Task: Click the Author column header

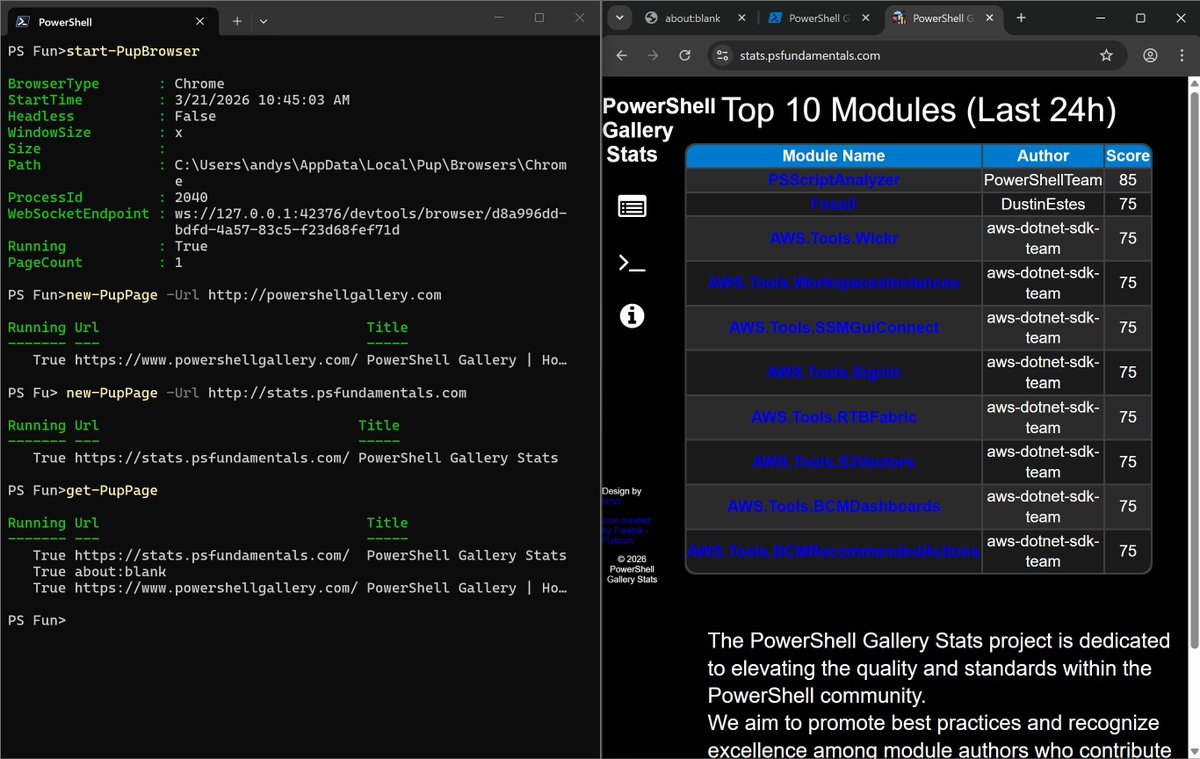Action: click(1043, 156)
